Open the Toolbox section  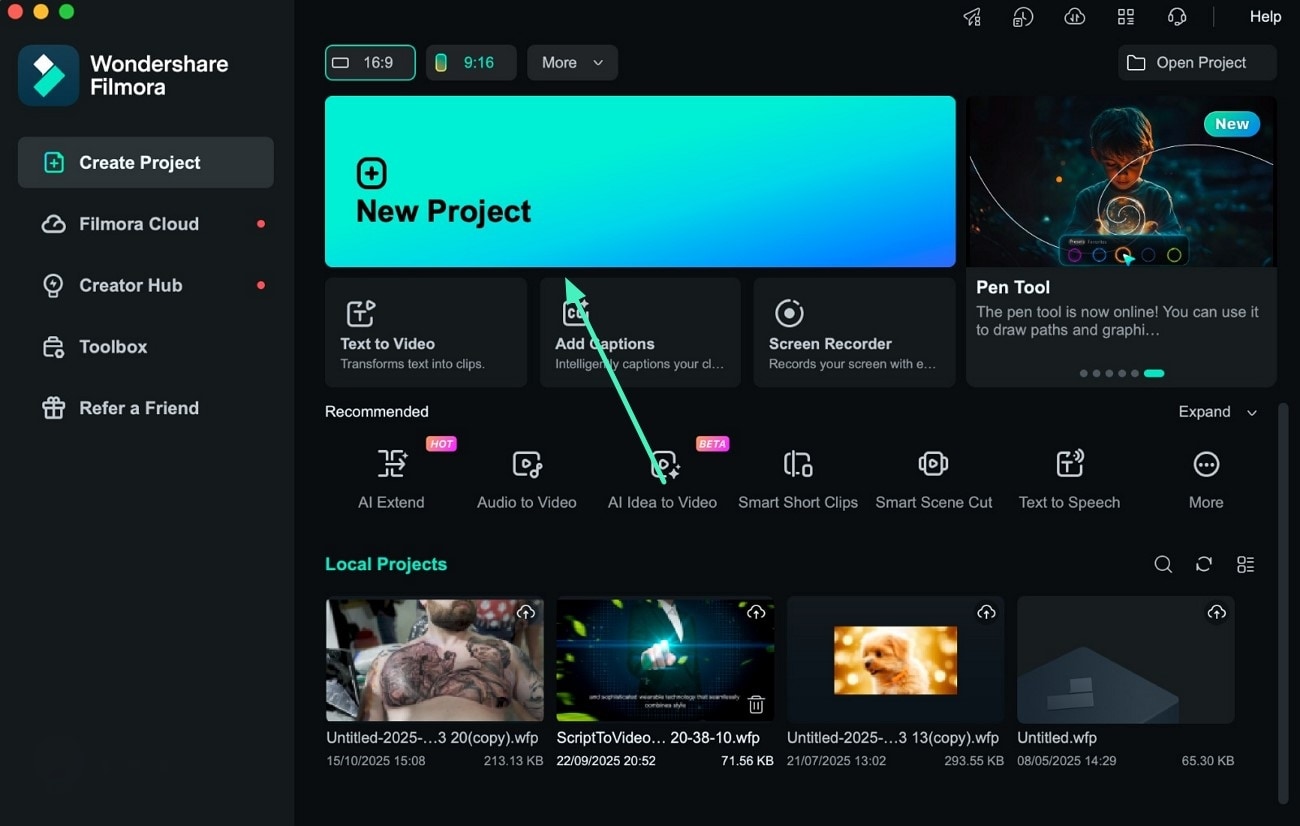pyautogui.click(x=146, y=347)
